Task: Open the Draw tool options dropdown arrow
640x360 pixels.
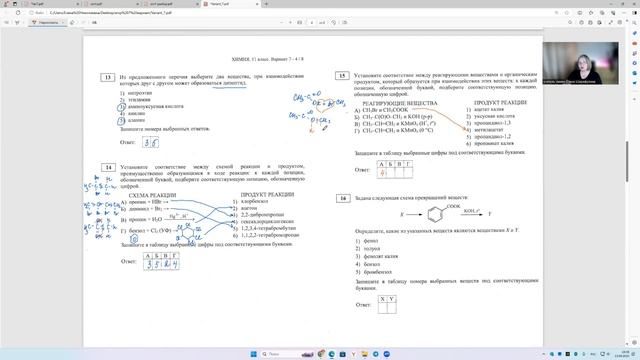Action: [63, 22]
